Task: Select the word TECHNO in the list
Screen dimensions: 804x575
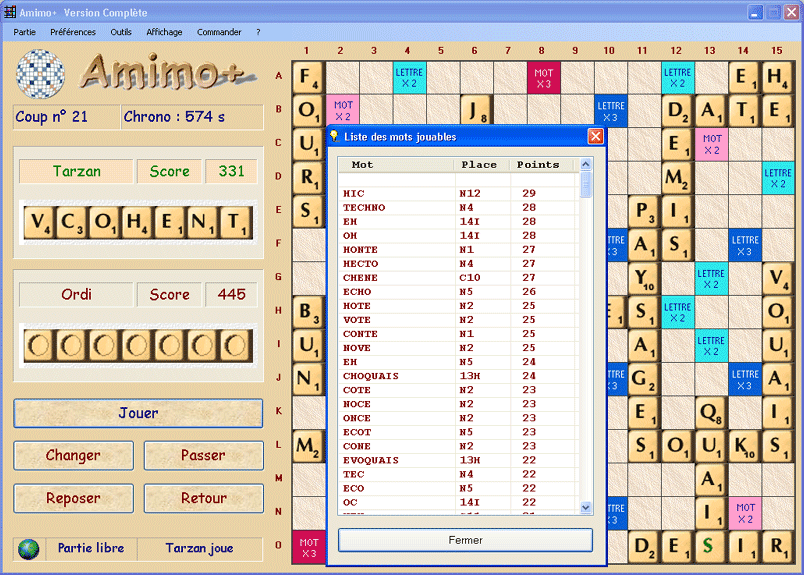Action: 364,208
